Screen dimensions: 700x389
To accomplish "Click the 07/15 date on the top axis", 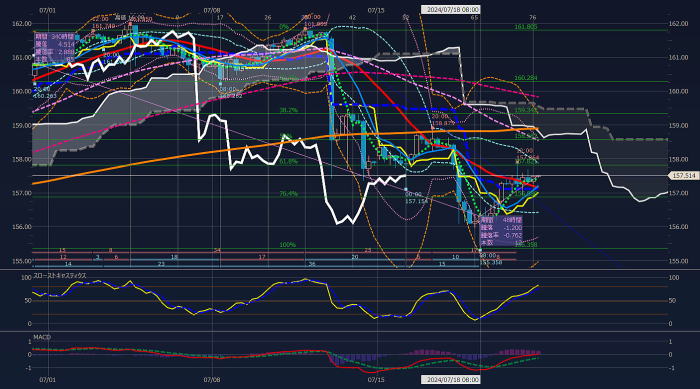I will [376, 10].
